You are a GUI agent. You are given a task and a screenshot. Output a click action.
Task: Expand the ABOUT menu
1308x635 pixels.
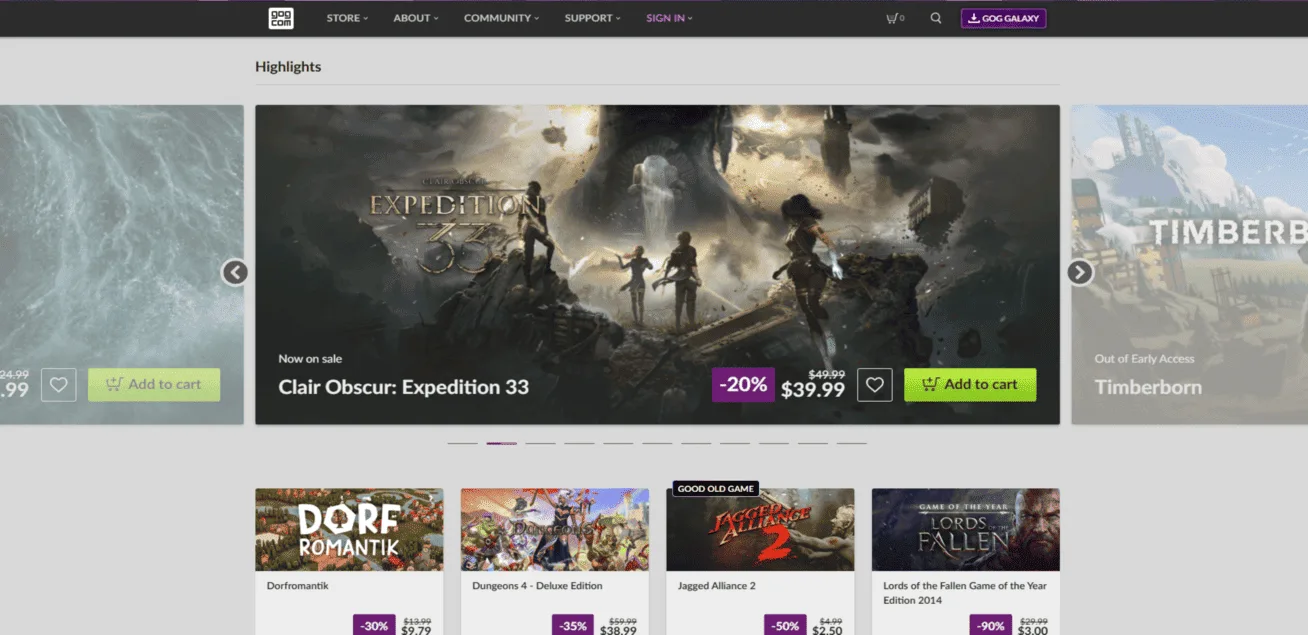416,18
